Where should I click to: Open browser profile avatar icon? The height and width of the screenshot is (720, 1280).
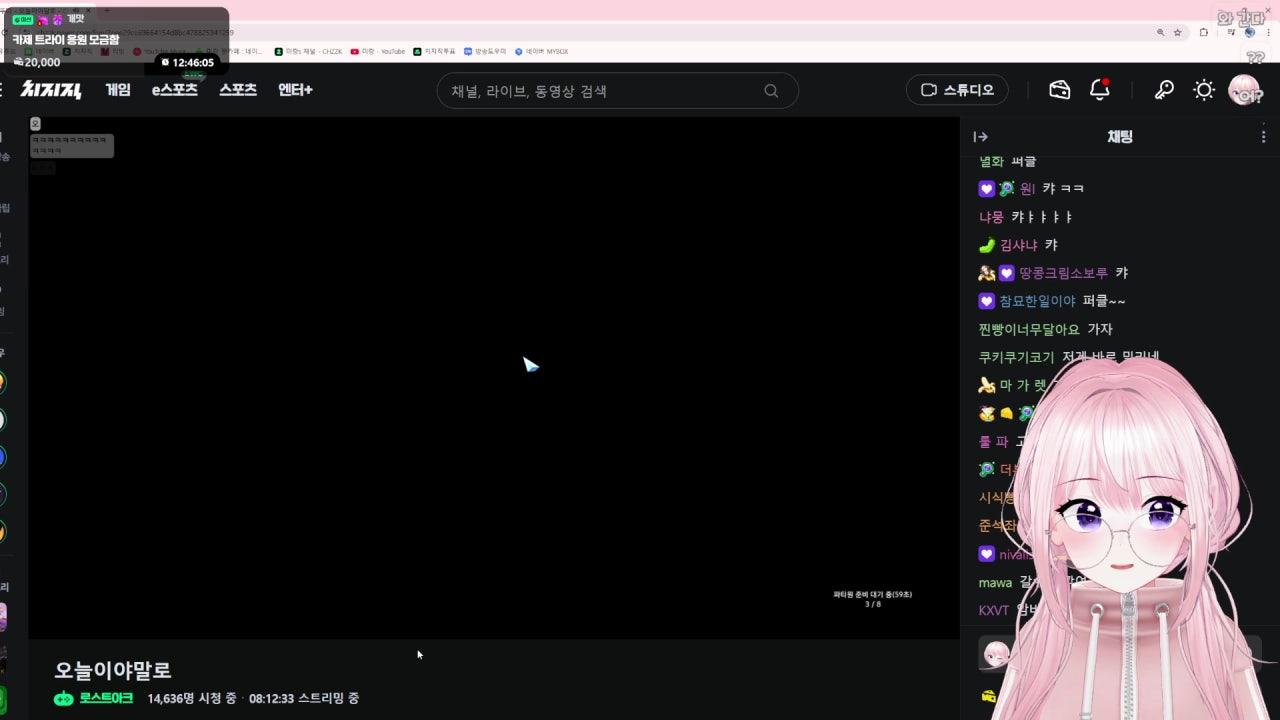pyautogui.click(x=1249, y=32)
